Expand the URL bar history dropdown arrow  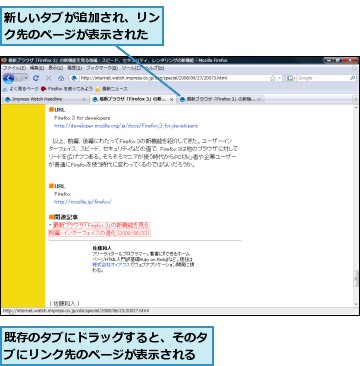(x=279, y=78)
